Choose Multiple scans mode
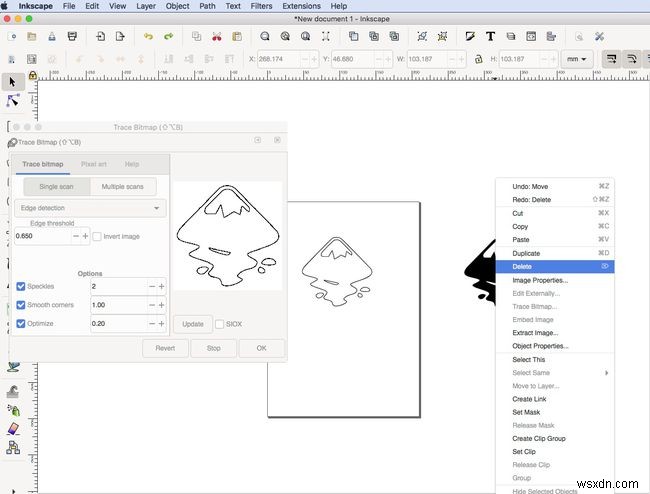 tap(123, 186)
